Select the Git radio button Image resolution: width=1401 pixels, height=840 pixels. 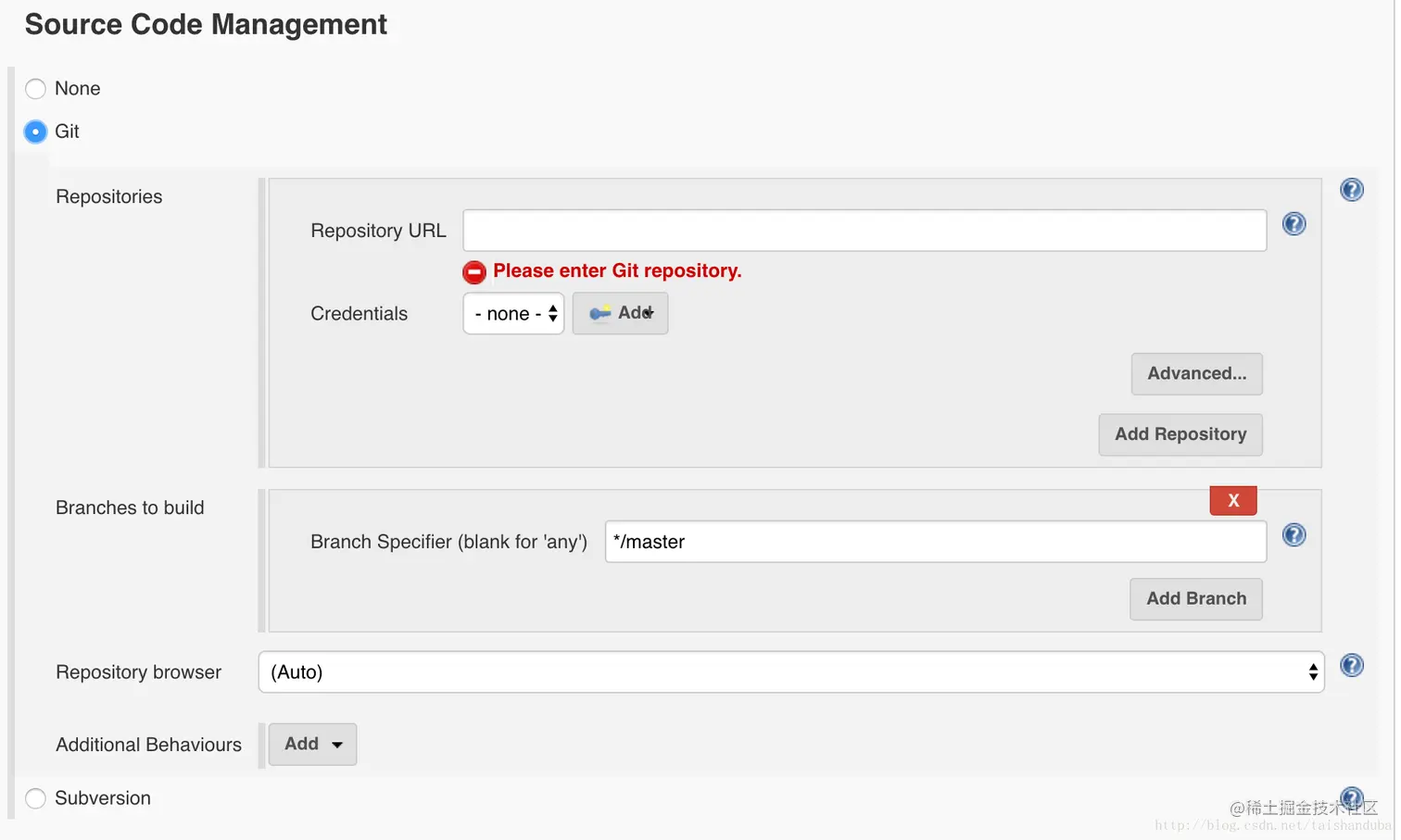pyautogui.click(x=35, y=132)
